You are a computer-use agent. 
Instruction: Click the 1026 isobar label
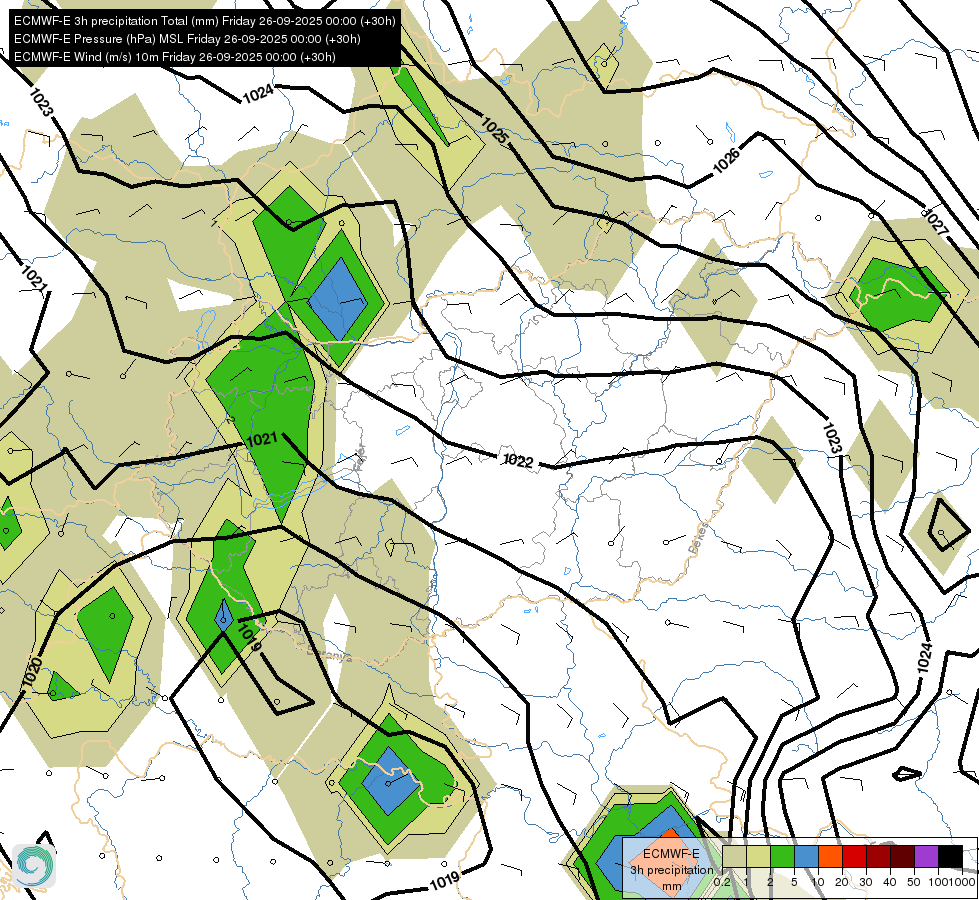point(727,161)
